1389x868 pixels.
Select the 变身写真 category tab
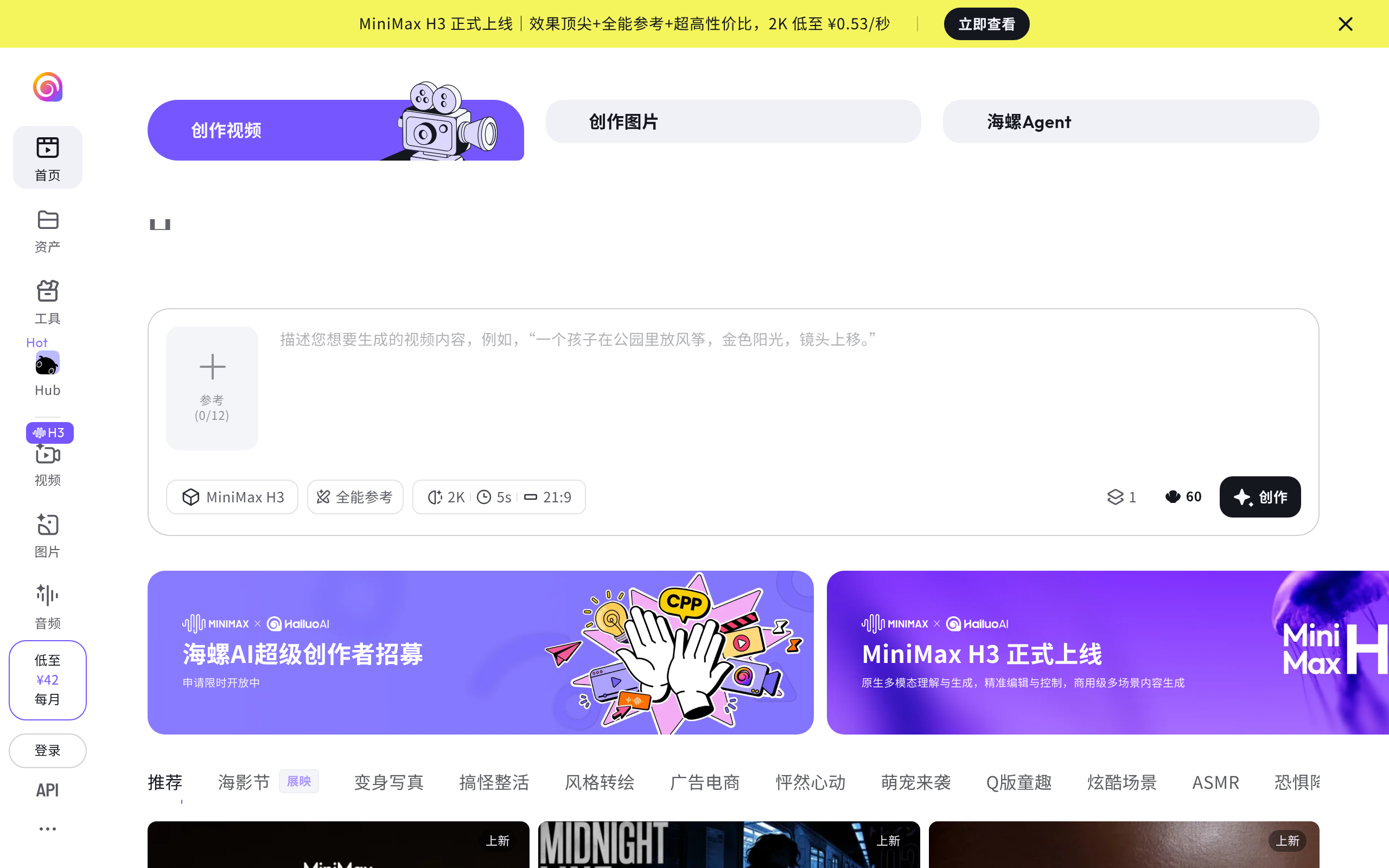click(x=388, y=782)
